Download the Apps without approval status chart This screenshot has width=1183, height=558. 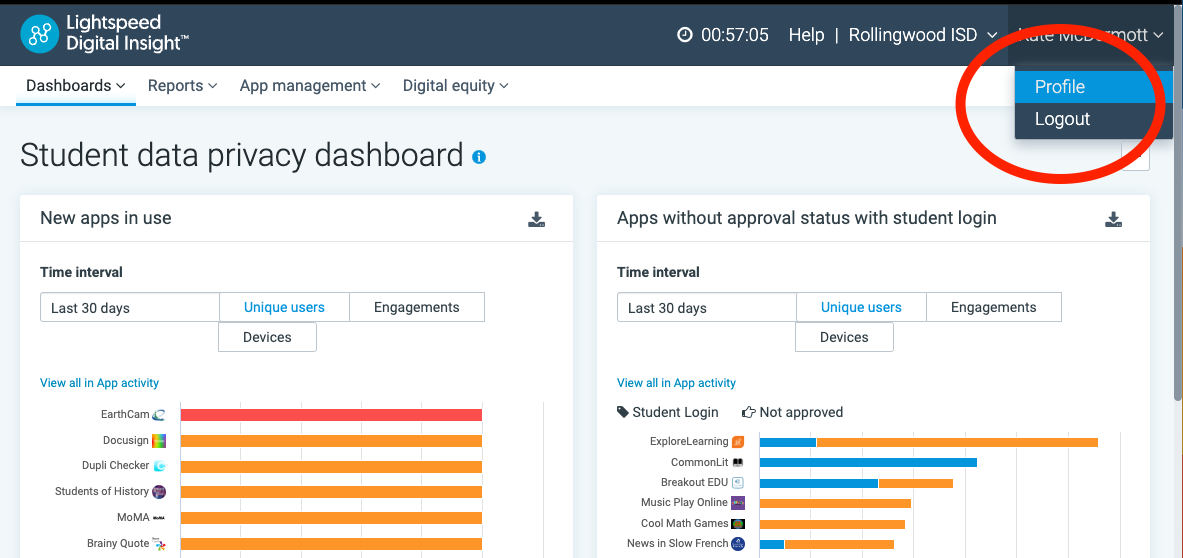pyautogui.click(x=1113, y=219)
